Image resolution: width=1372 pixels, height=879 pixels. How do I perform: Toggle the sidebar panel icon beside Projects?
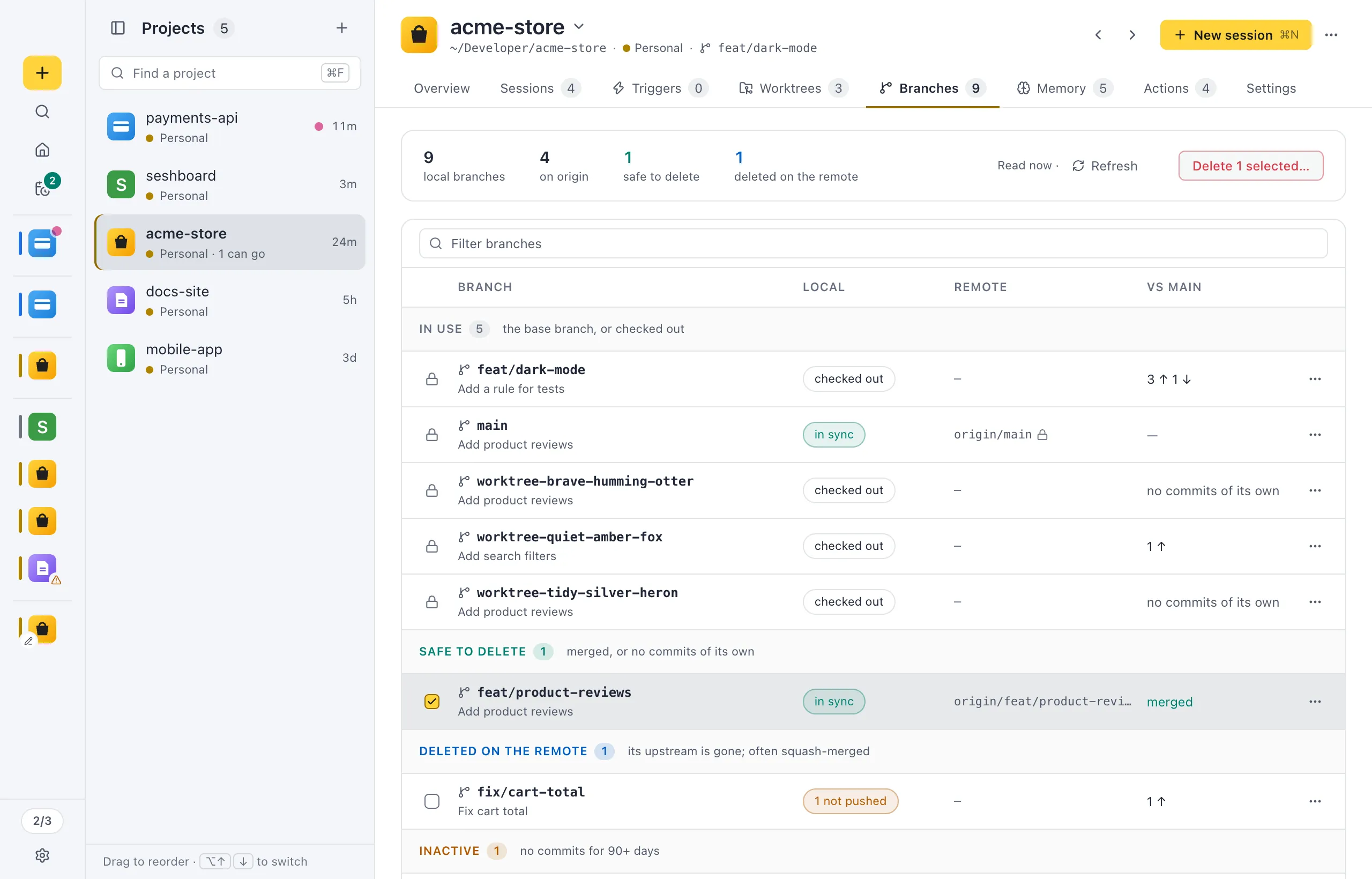pyautogui.click(x=117, y=28)
